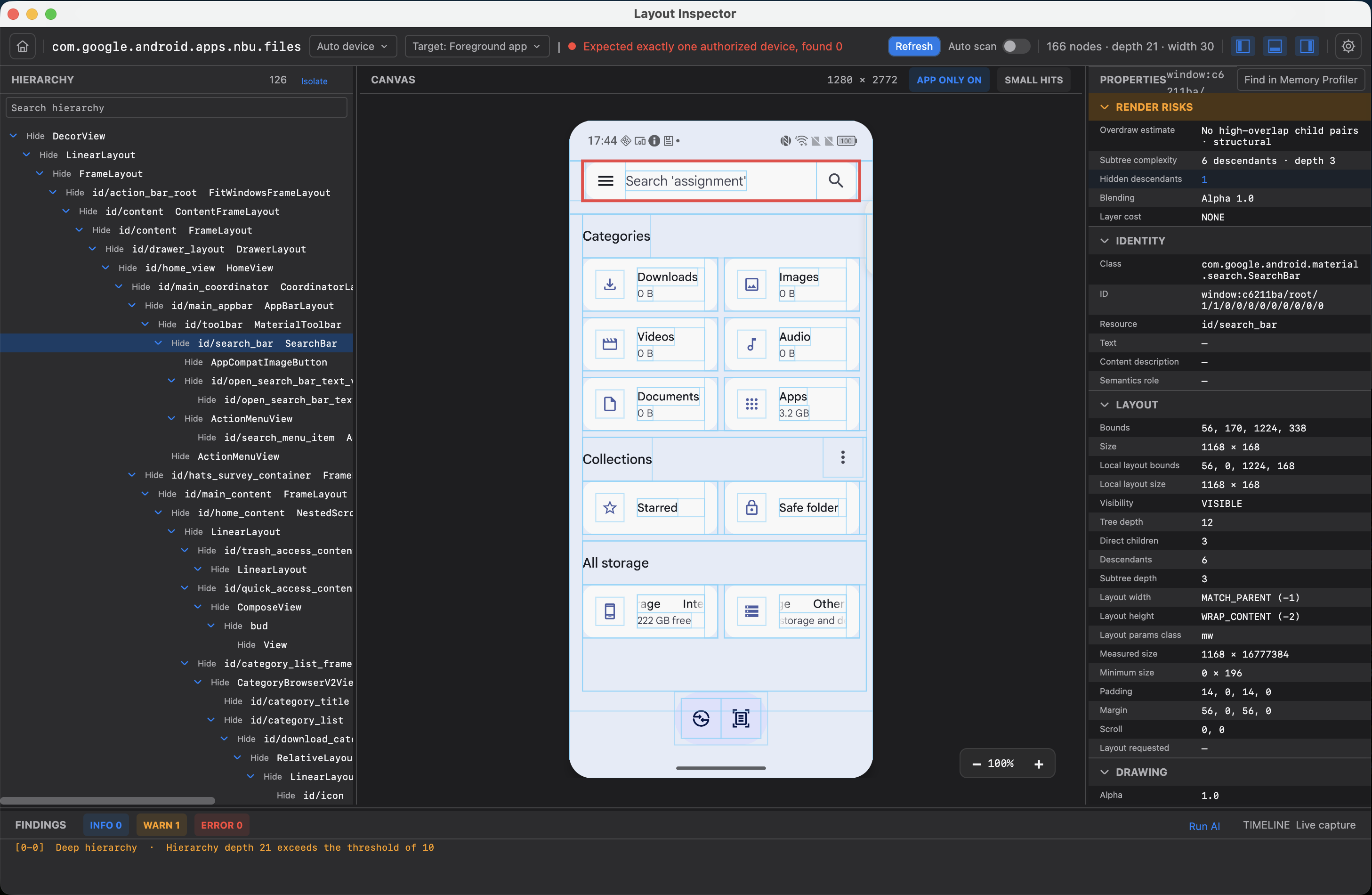Image resolution: width=1372 pixels, height=895 pixels.
Task: Click the magnifier search icon in canvas
Action: 836,181
